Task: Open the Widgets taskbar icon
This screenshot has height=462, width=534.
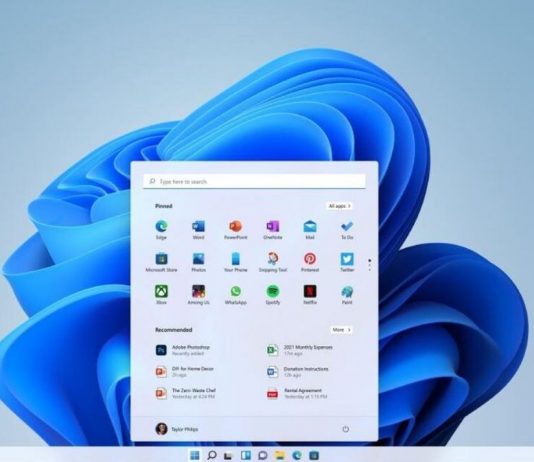Action: 246,456
